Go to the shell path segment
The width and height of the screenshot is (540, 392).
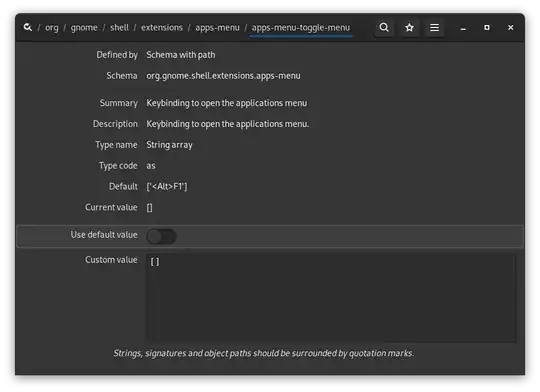(120, 28)
